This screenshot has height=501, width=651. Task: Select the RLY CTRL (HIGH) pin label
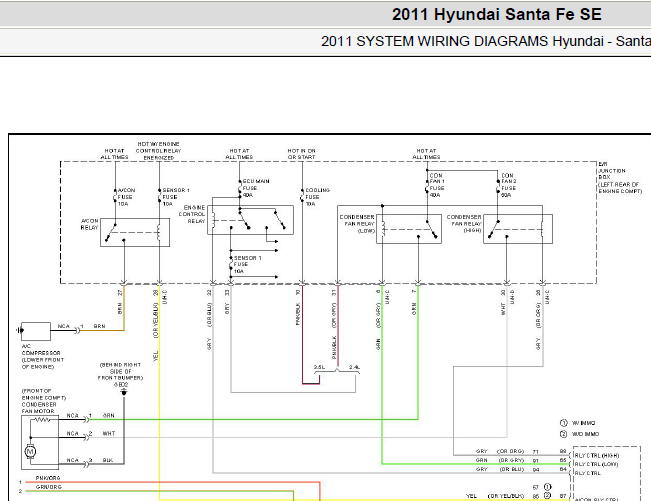pos(597,455)
